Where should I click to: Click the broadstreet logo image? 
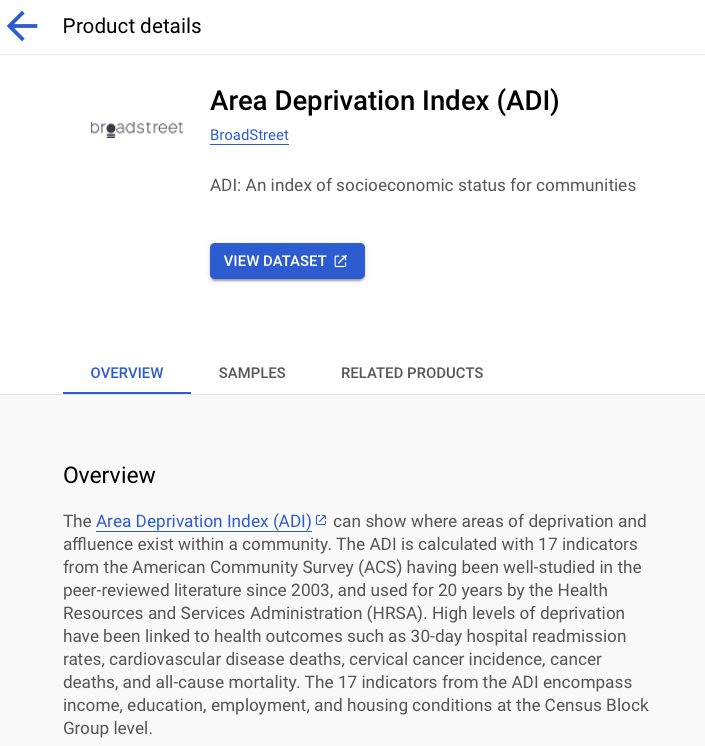click(137, 128)
